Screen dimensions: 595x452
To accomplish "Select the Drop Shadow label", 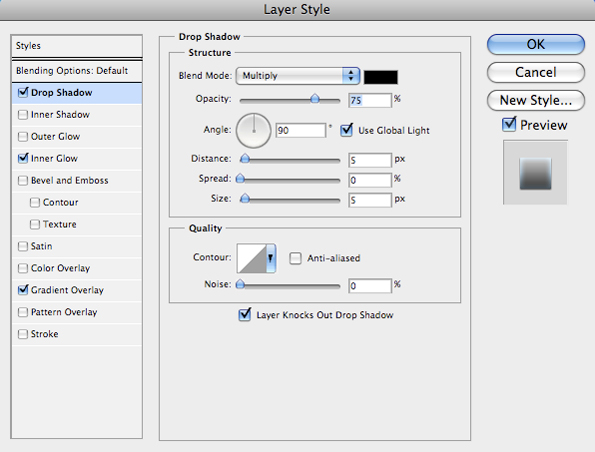I will 61,93.
